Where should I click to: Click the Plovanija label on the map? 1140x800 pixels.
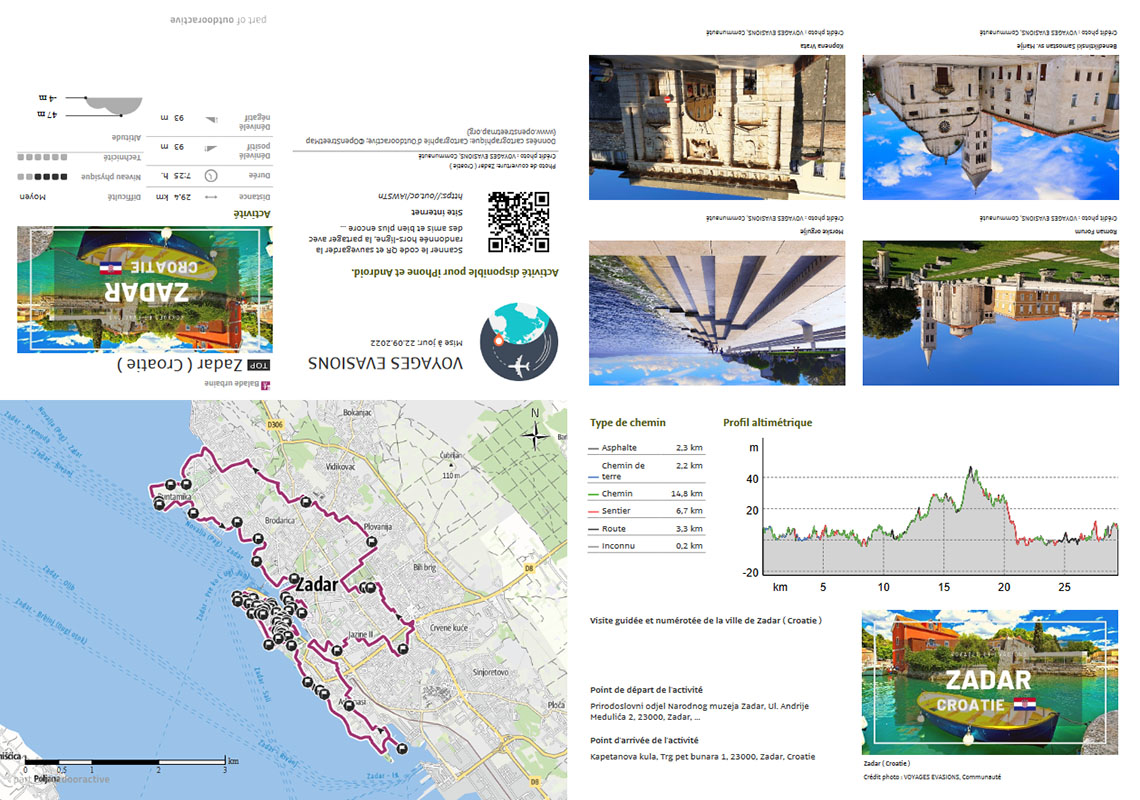[x=378, y=527]
